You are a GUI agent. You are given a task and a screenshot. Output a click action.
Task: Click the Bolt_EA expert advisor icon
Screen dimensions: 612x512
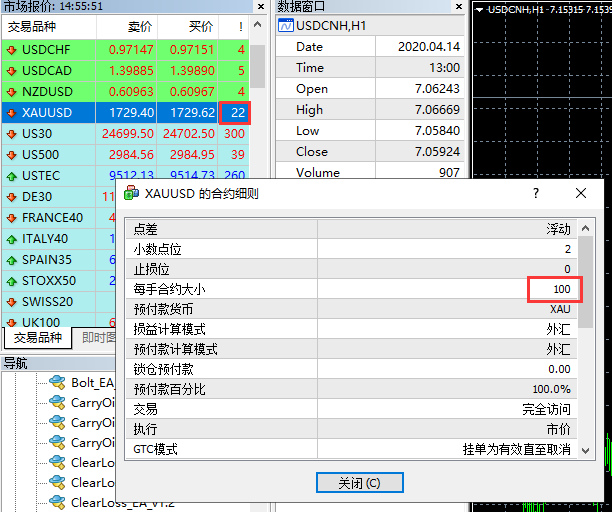(57, 382)
